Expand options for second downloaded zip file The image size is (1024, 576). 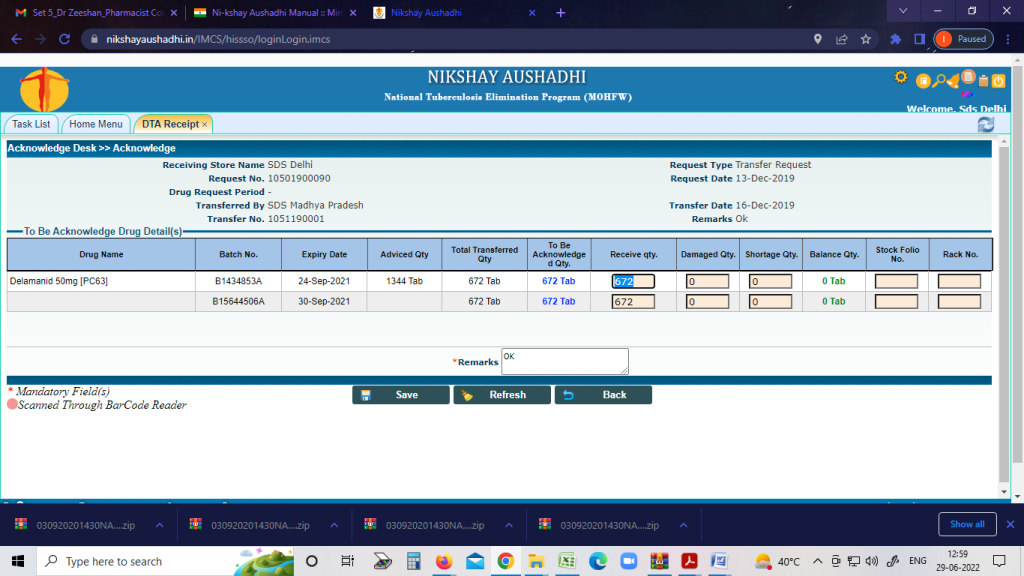pyautogui.click(x=334, y=525)
